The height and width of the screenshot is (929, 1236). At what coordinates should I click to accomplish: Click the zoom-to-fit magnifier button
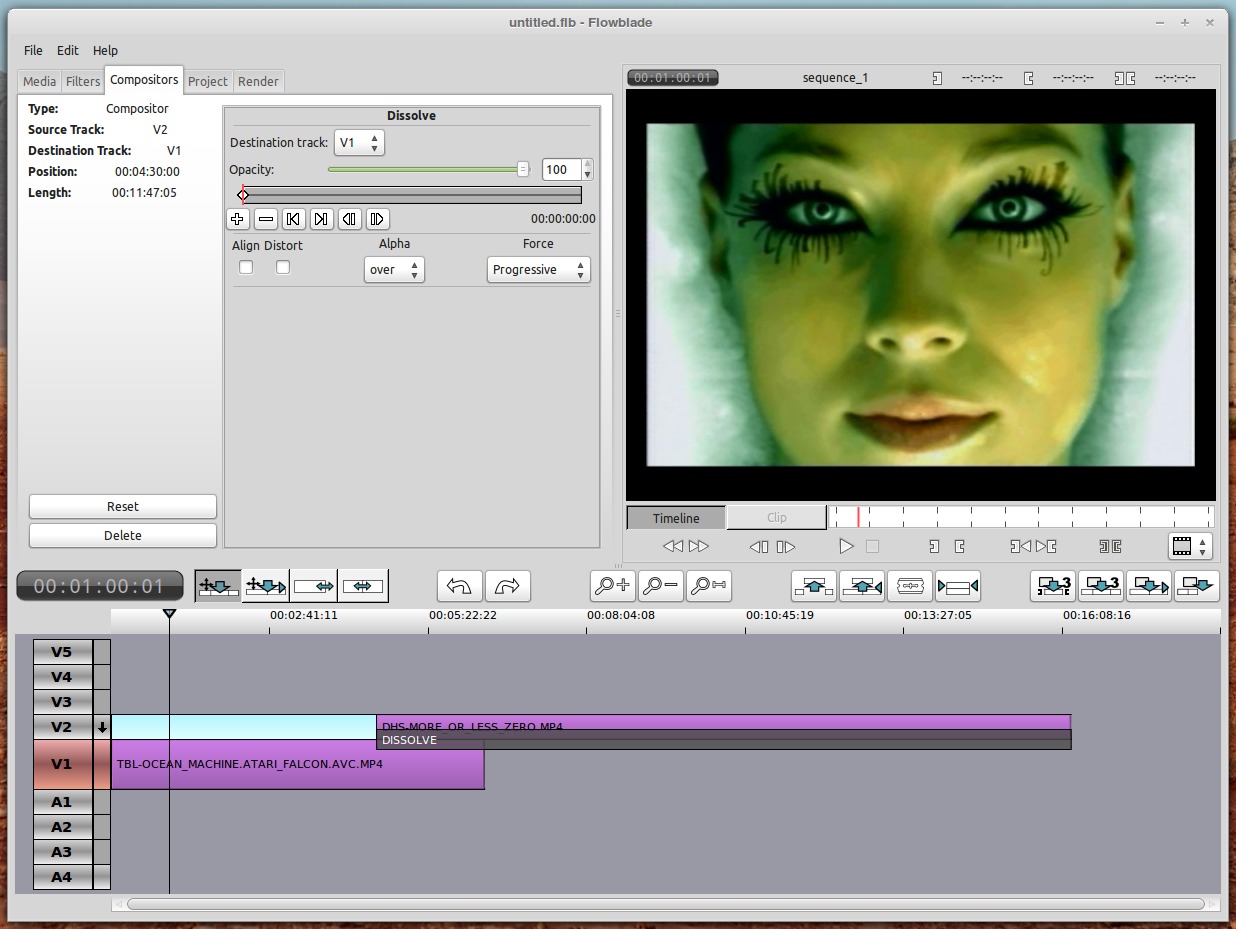[x=708, y=586]
